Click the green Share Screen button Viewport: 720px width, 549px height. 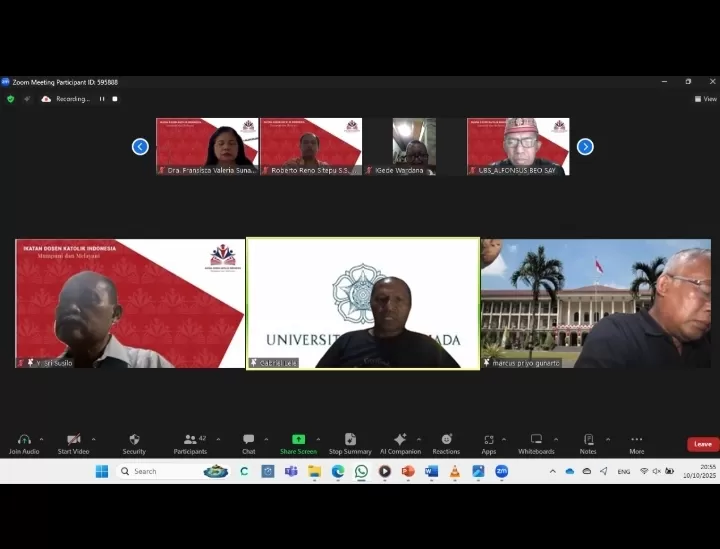(x=298, y=440)
